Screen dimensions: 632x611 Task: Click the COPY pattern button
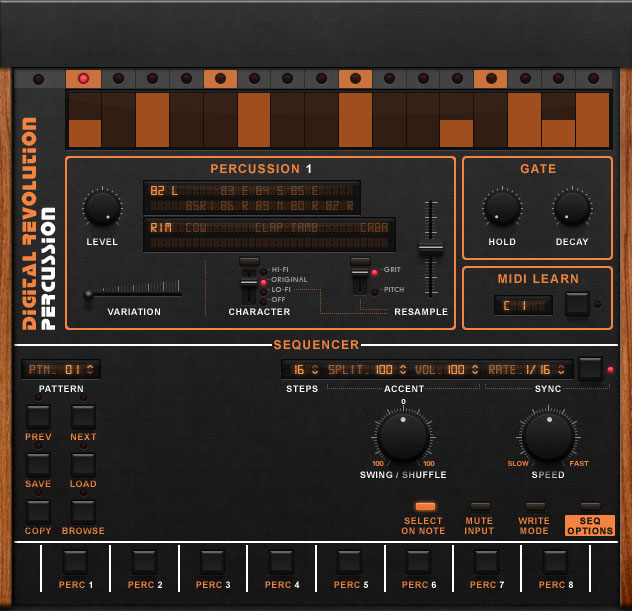pyautogui.click(x=38, y=512)
